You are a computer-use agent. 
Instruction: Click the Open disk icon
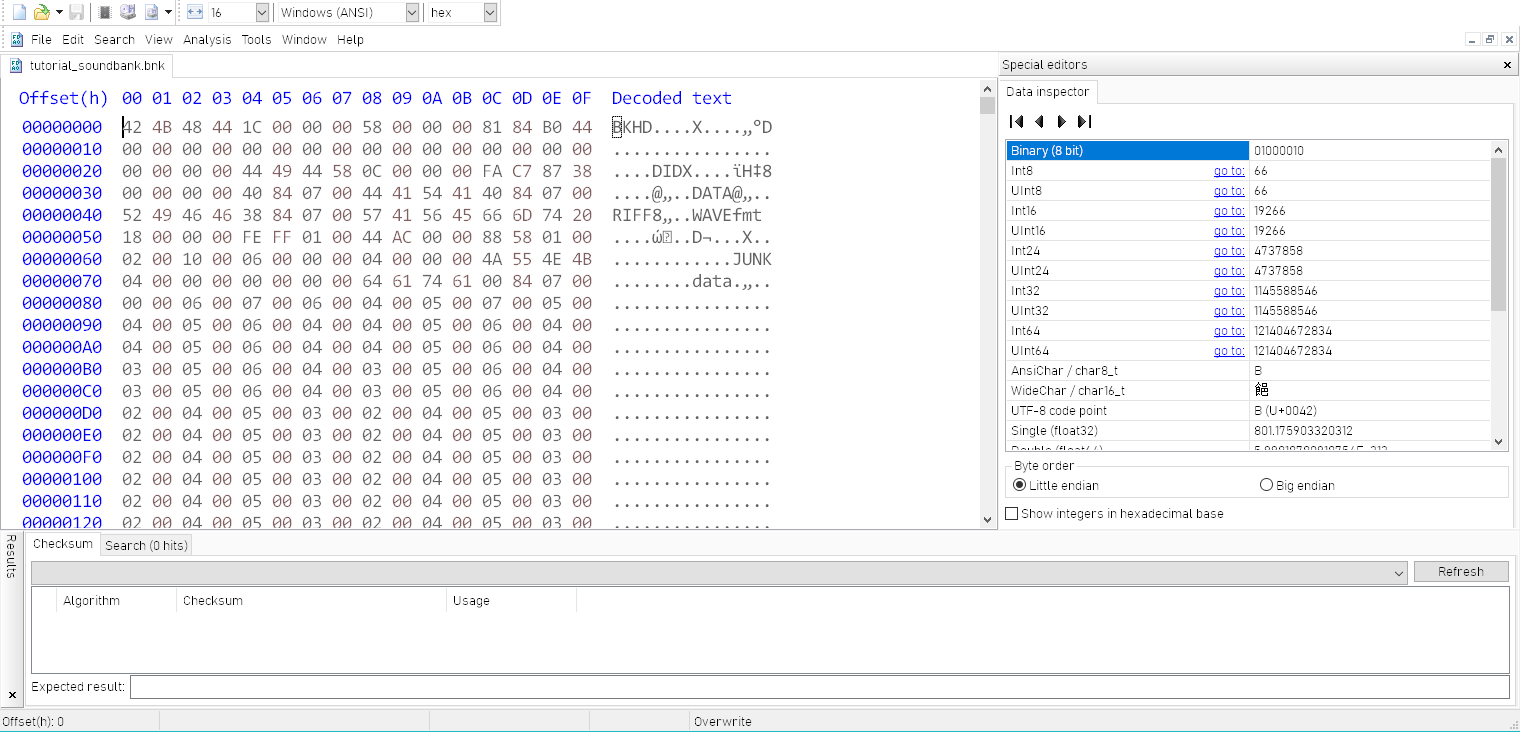click(x=128, y=12)
